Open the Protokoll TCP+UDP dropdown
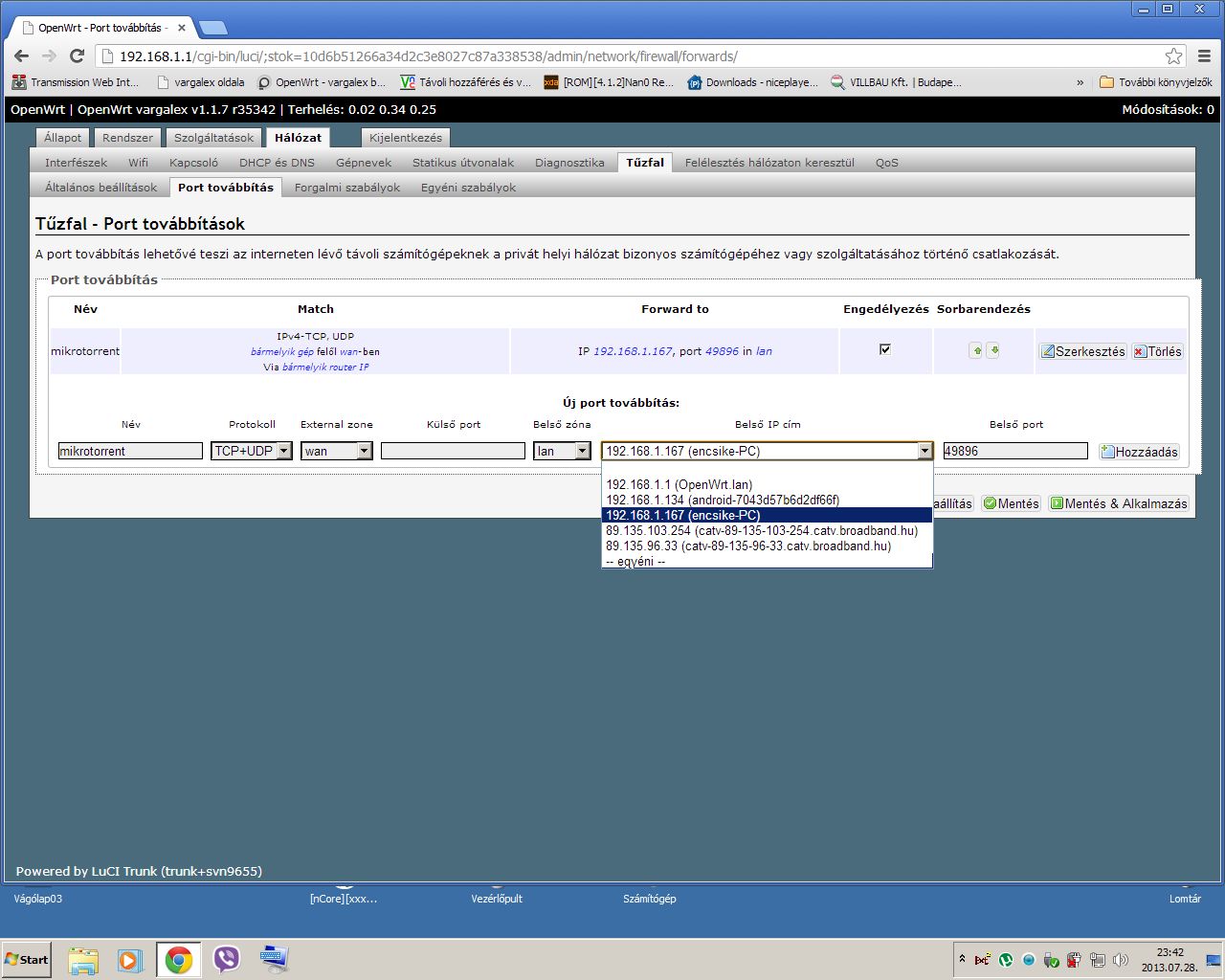The width and height of the screenshot is (1225, 980). (x=252, y=451)
